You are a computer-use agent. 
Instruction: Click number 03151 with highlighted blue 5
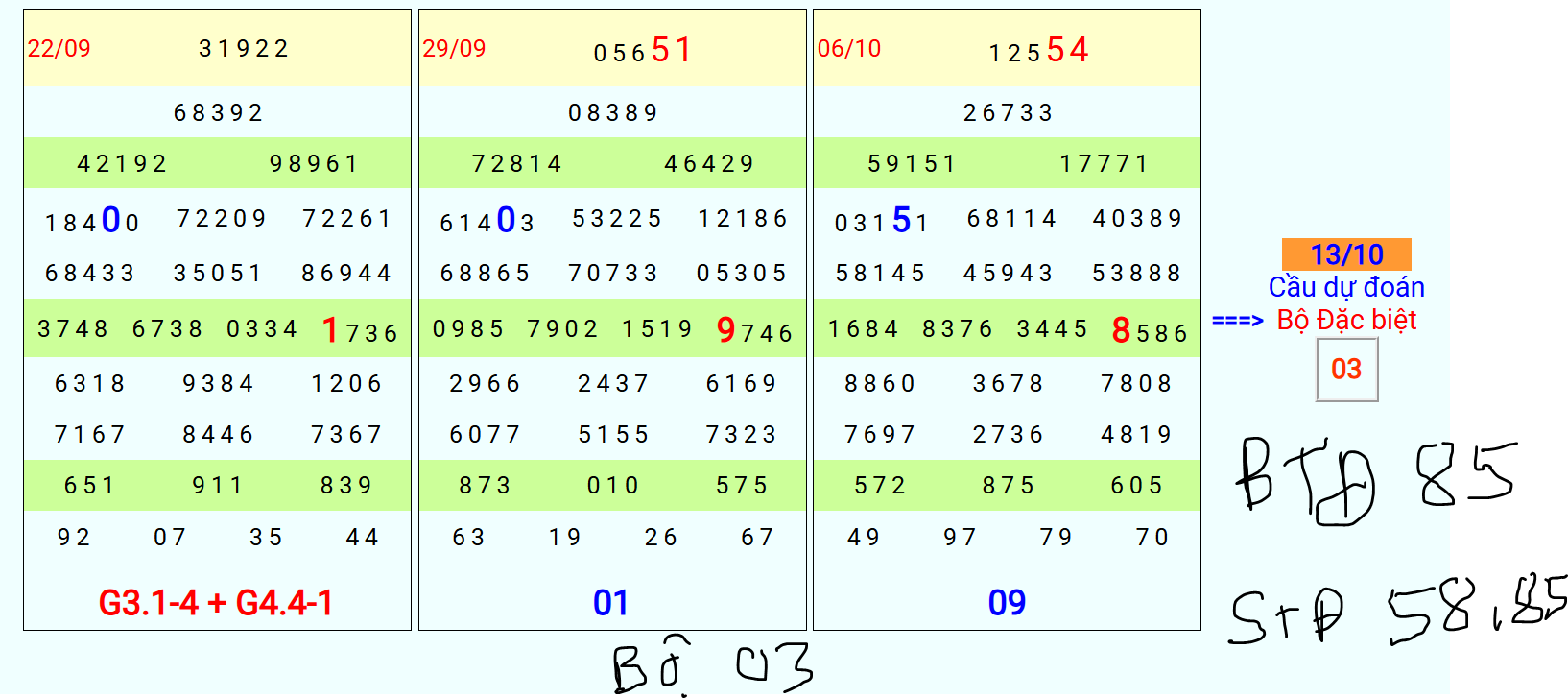coord(882,221)
